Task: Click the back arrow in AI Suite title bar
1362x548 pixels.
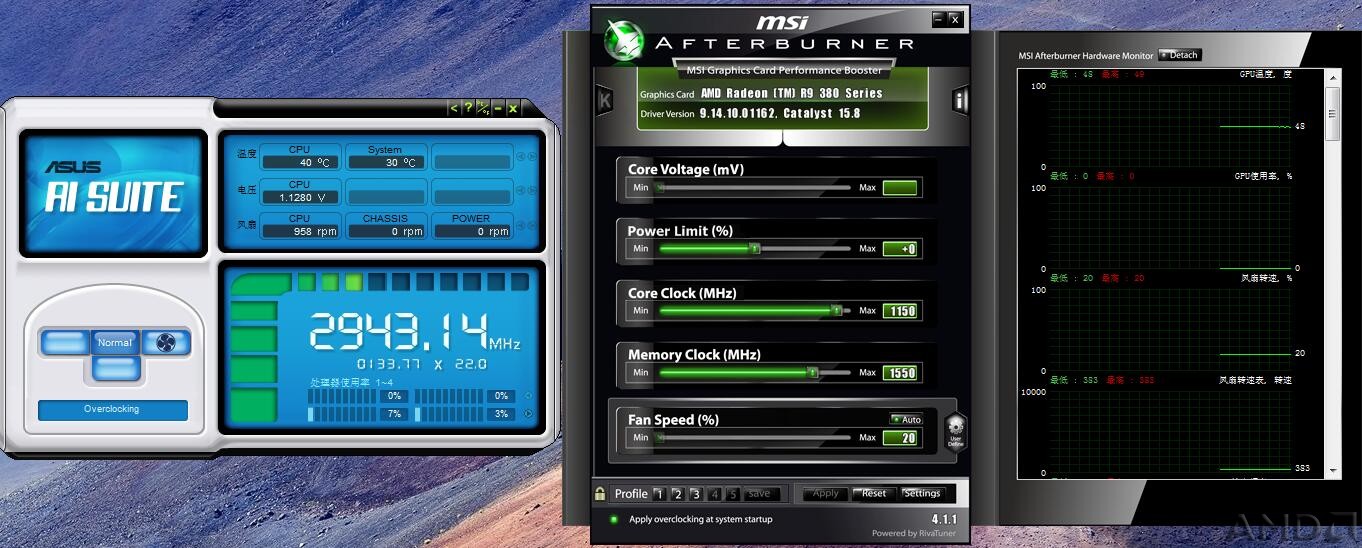Action: click(454, 108)
